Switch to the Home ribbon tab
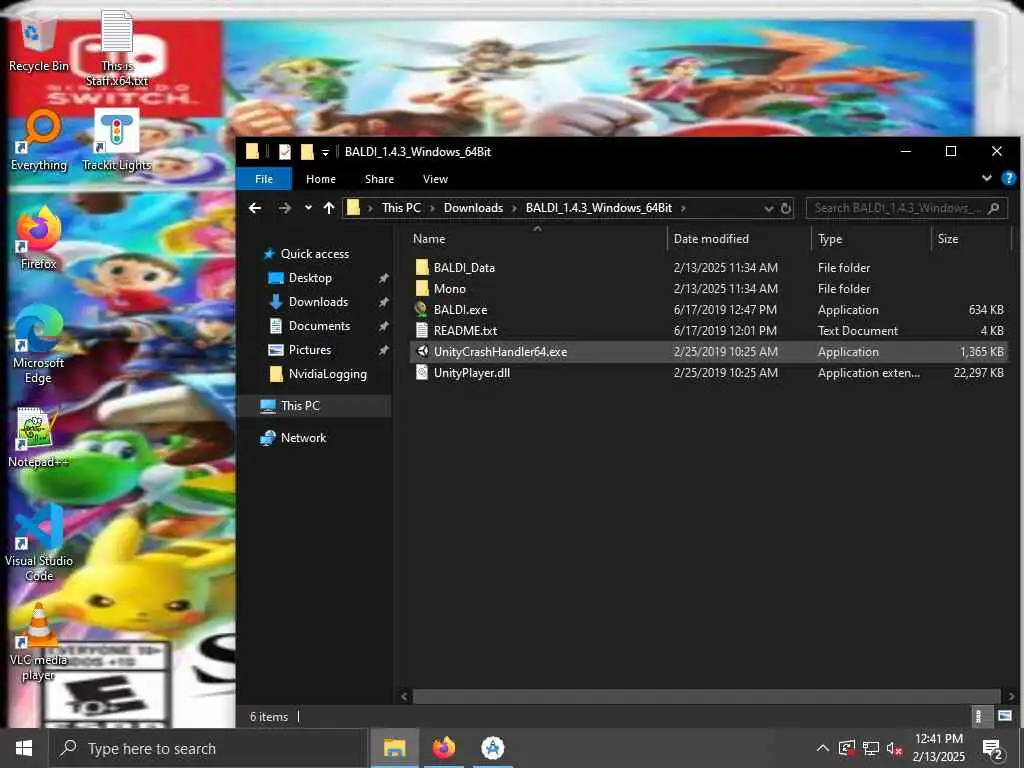 [321, 179]
